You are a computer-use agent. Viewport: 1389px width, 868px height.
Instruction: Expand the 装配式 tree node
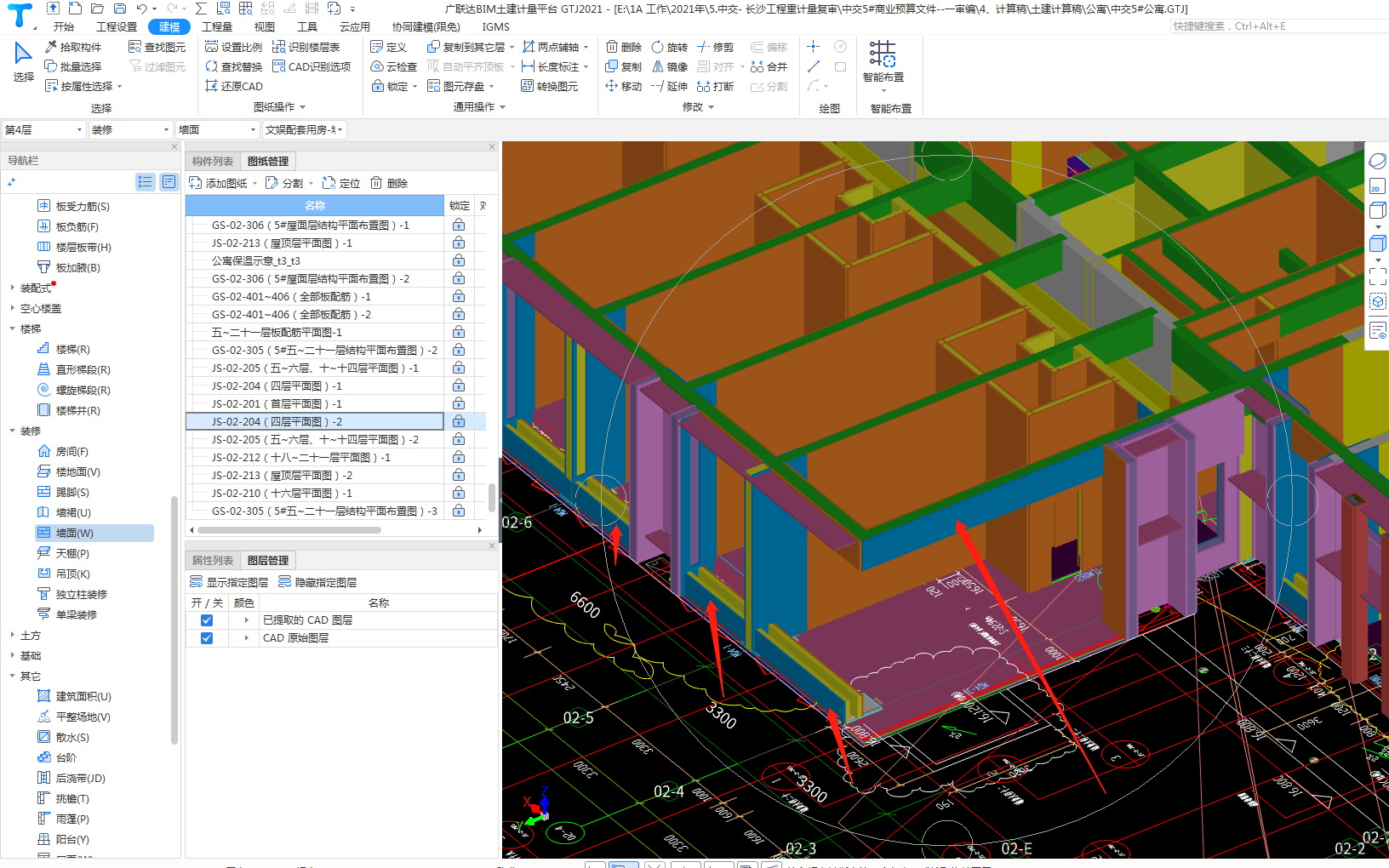coord(12,288)
